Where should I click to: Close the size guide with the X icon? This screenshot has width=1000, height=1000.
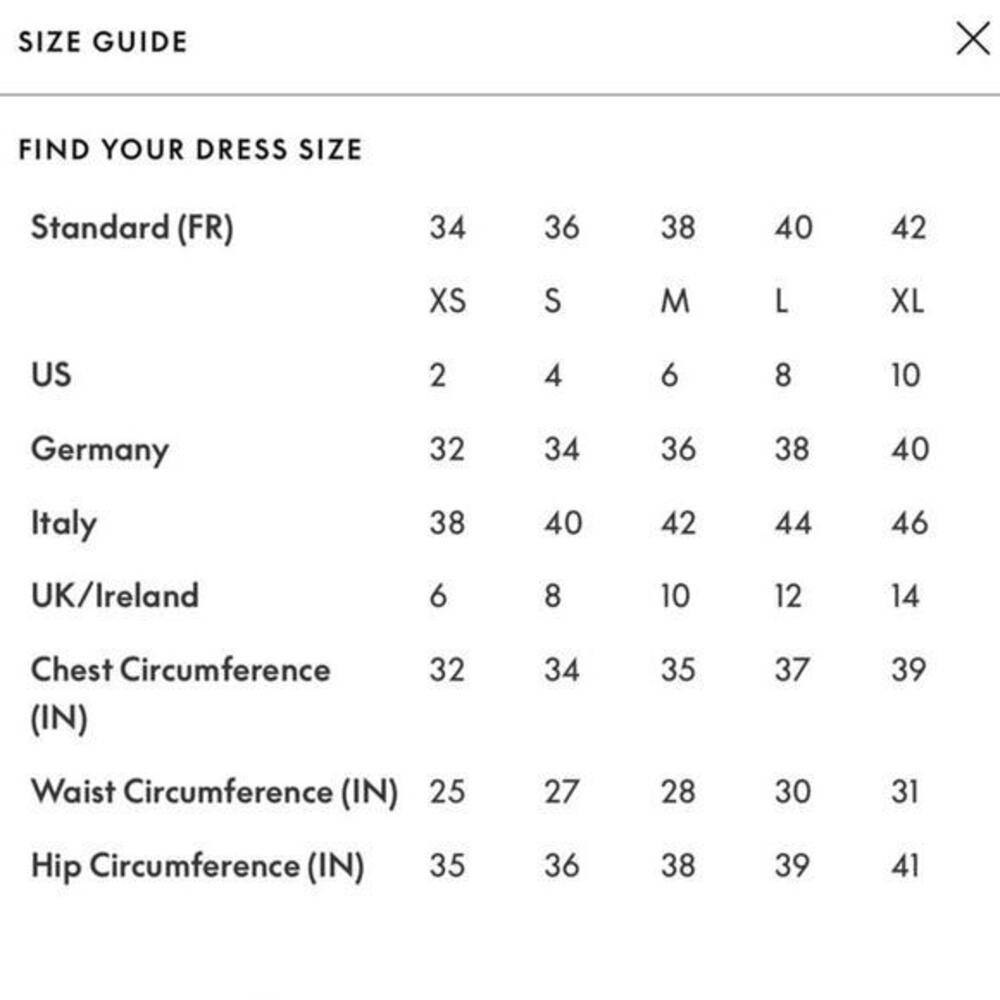tap(973, 38)
